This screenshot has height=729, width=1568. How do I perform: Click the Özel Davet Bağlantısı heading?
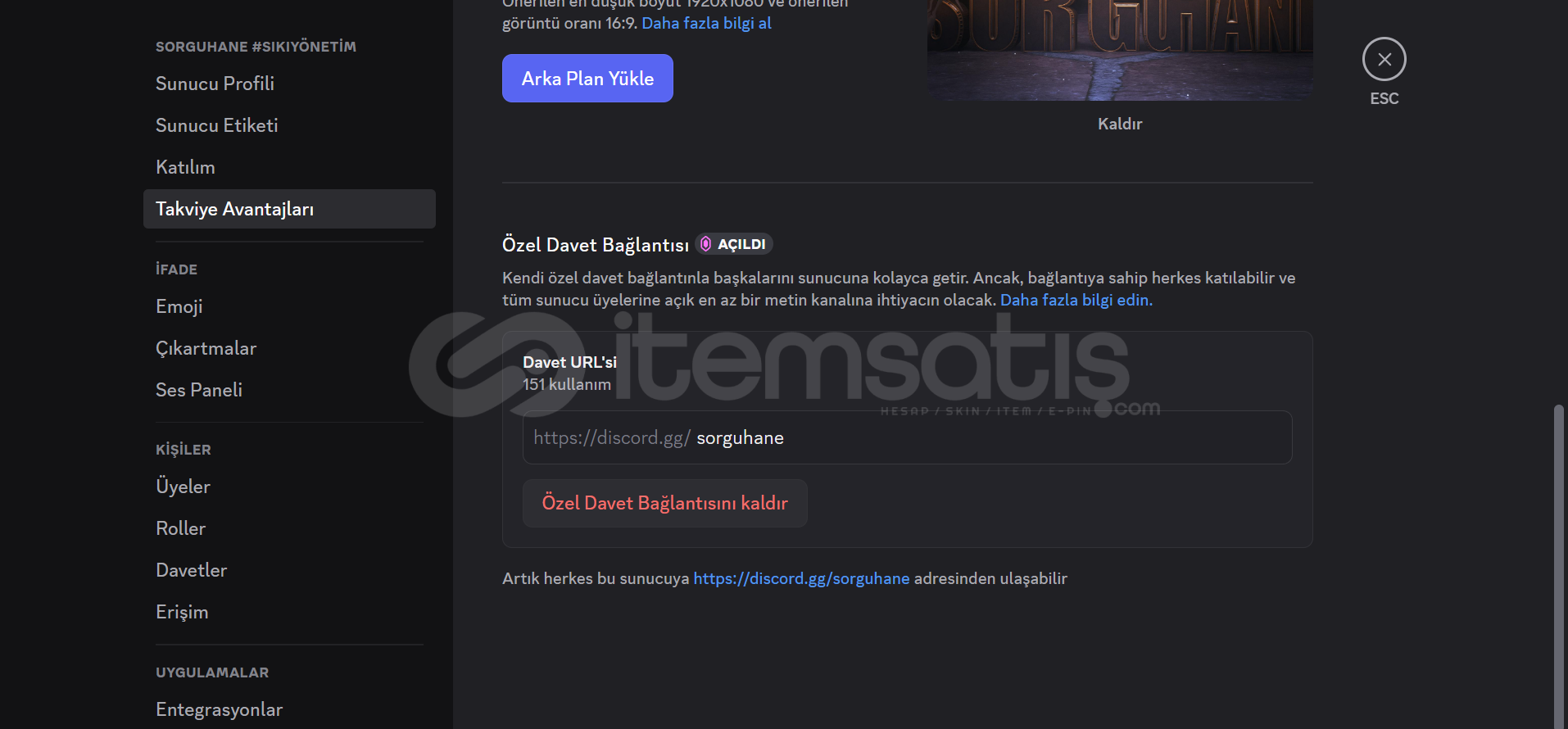[596, 245]
